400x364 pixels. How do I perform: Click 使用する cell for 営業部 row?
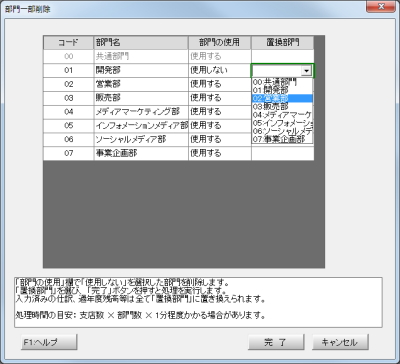pyautogui.click(x=220, y=84)
